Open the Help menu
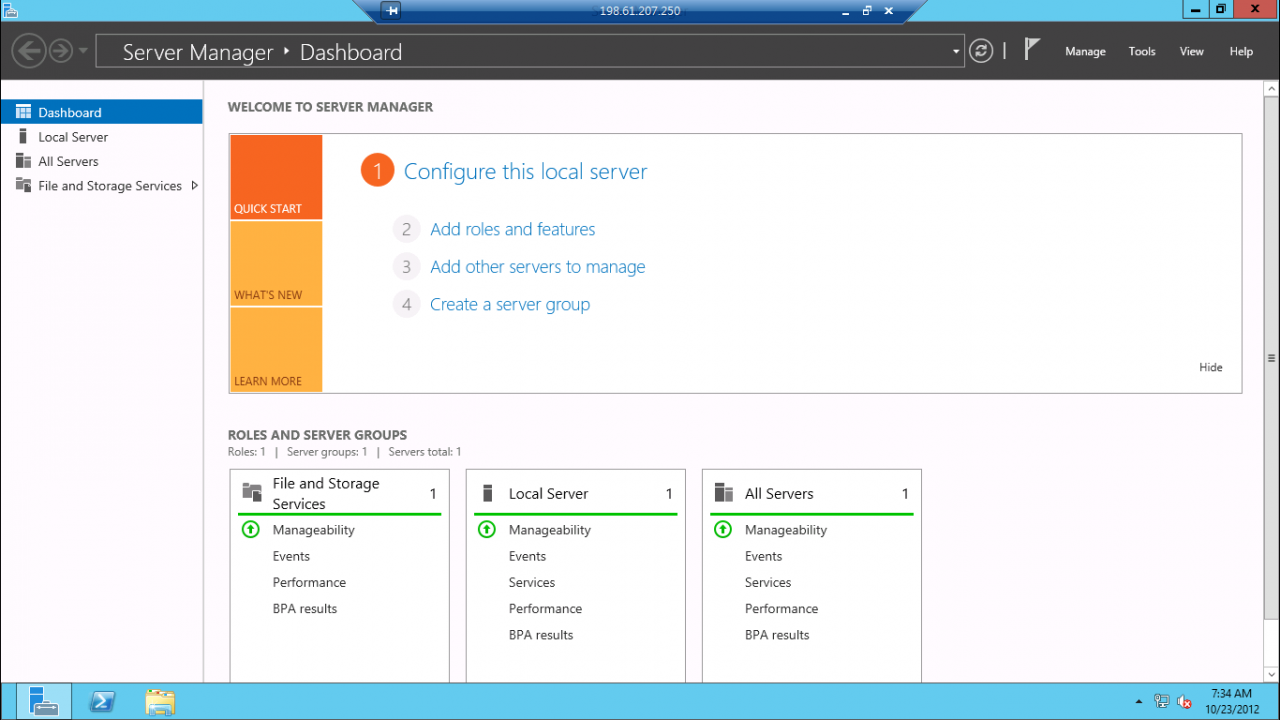 click(1241, 52)
